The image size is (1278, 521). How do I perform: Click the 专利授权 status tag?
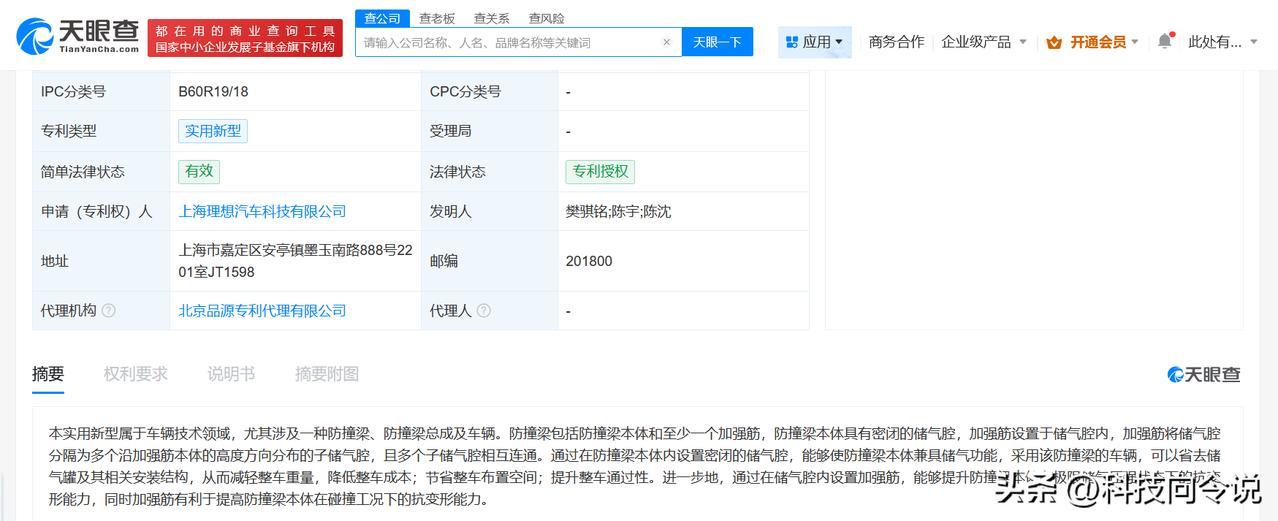[600, 171]
